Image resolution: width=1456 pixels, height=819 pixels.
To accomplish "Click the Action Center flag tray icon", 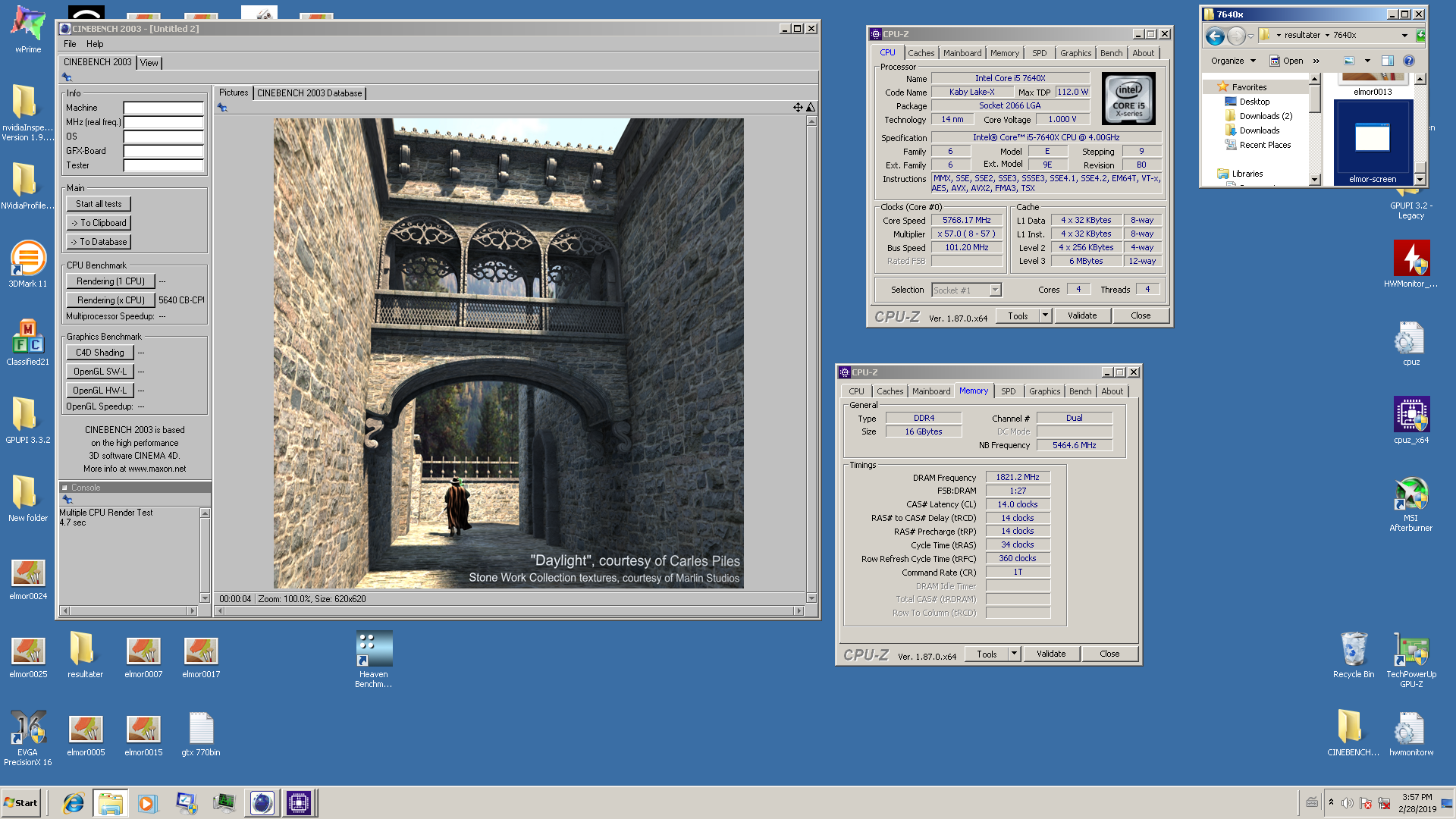I will [x=1366, y=803].
